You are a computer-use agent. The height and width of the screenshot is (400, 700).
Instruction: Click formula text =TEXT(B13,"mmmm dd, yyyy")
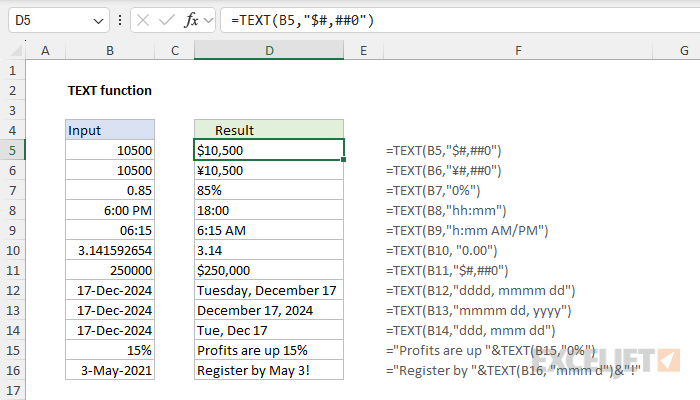click(x=479, y=311)
